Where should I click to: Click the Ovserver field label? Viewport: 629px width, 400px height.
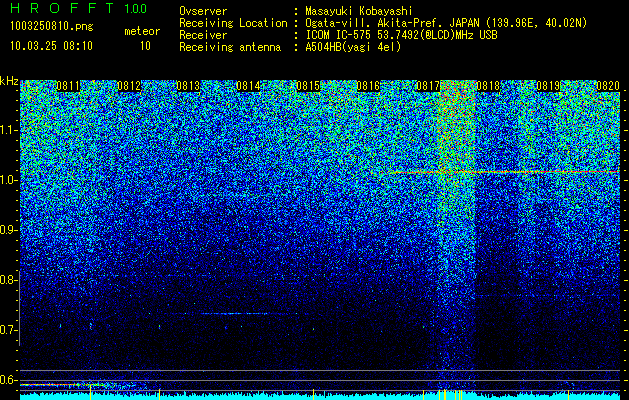pos(203,11)
